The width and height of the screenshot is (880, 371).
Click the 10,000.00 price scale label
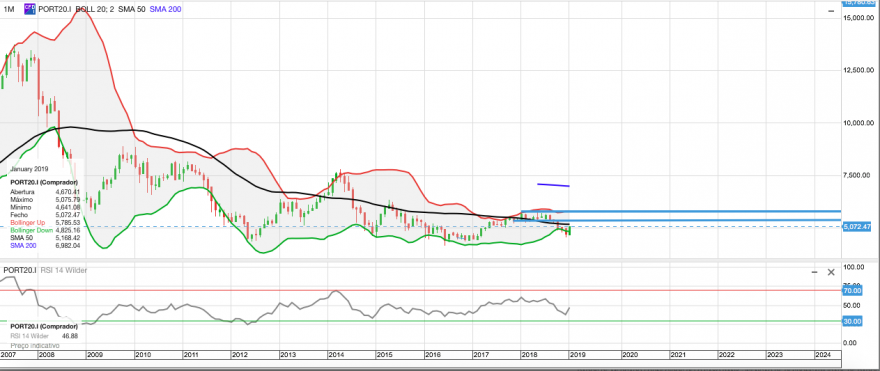coord(859,123)
